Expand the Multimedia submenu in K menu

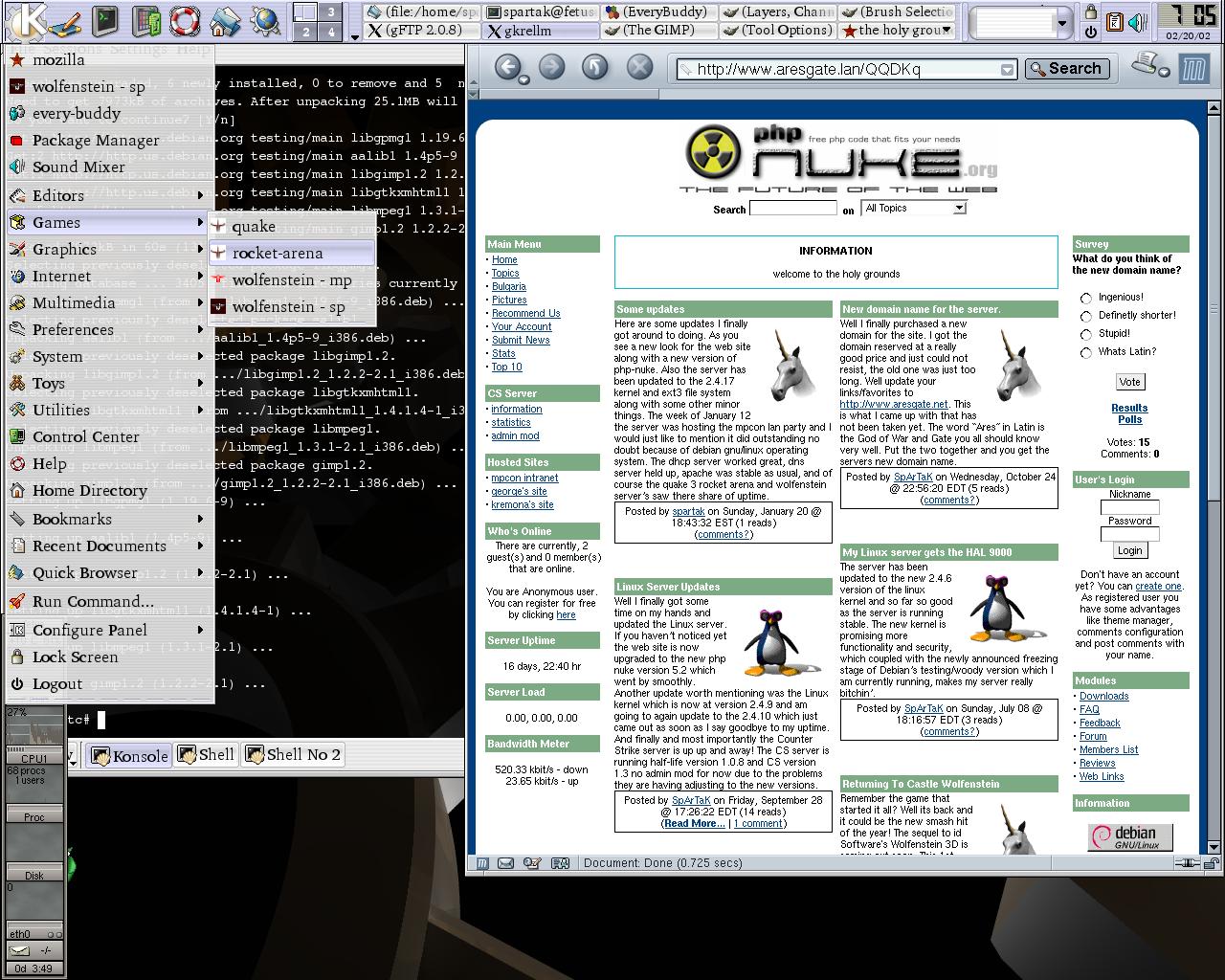pyautogui.click(x=110, y=302)
